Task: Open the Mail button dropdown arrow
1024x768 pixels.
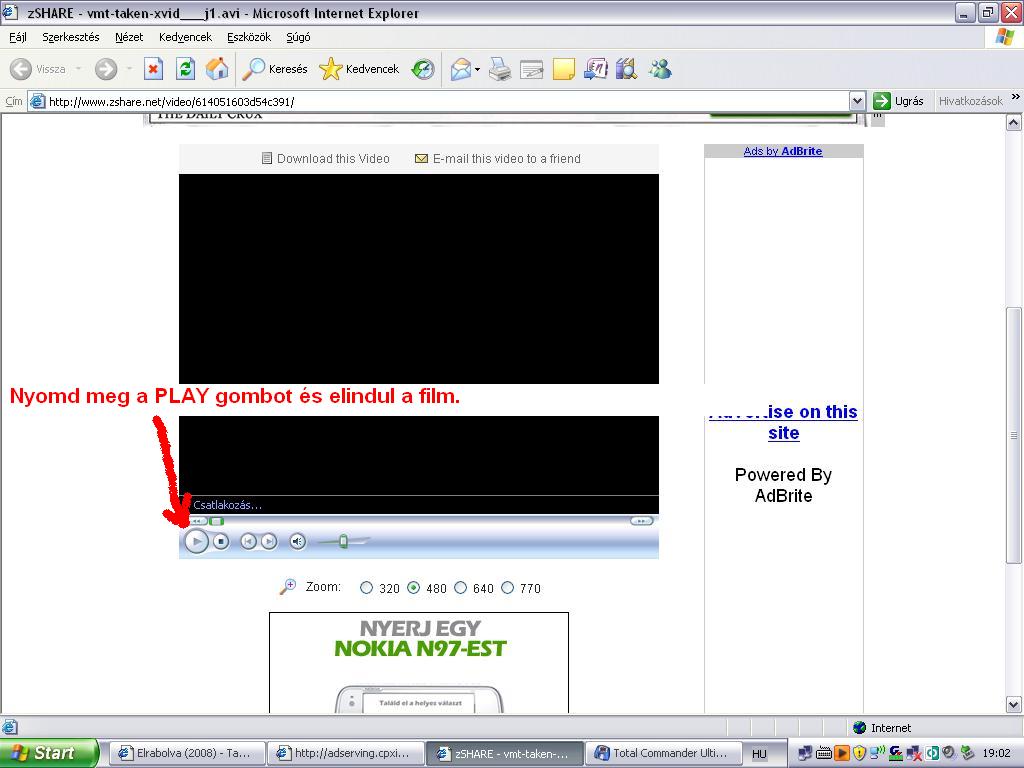Action: point(477,70)
